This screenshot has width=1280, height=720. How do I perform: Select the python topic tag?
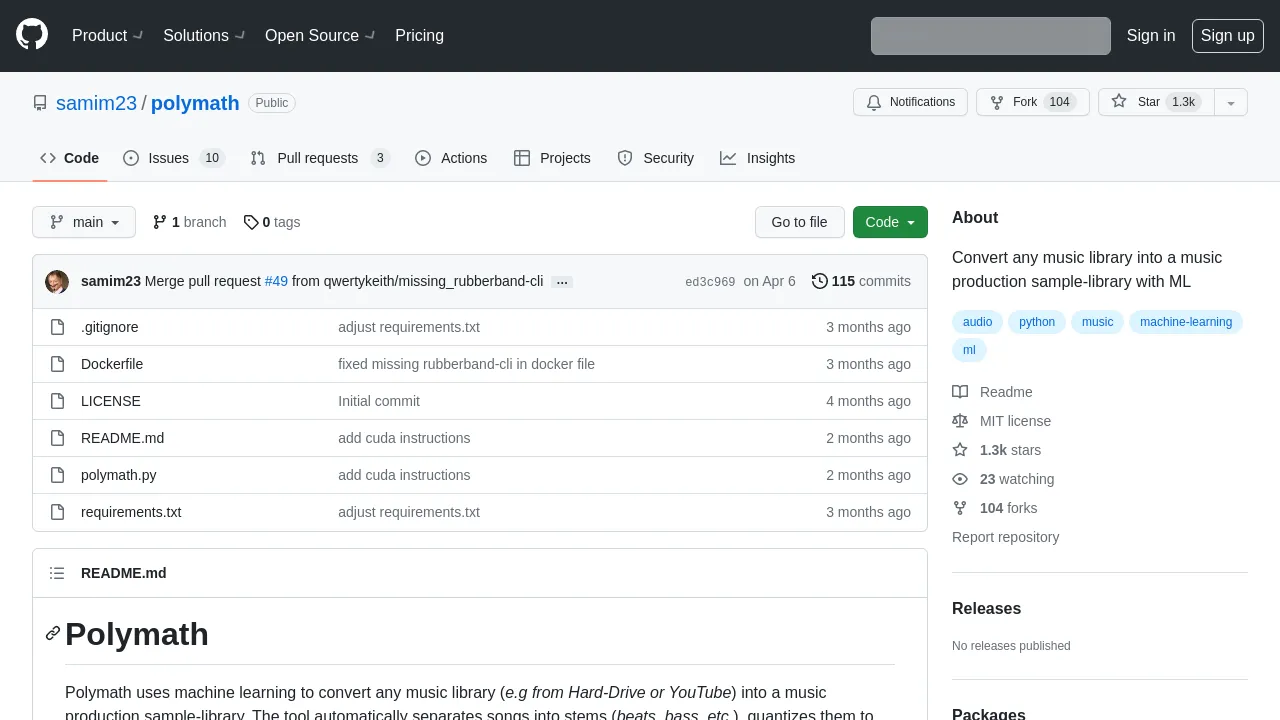click(x=1037, y=322)
